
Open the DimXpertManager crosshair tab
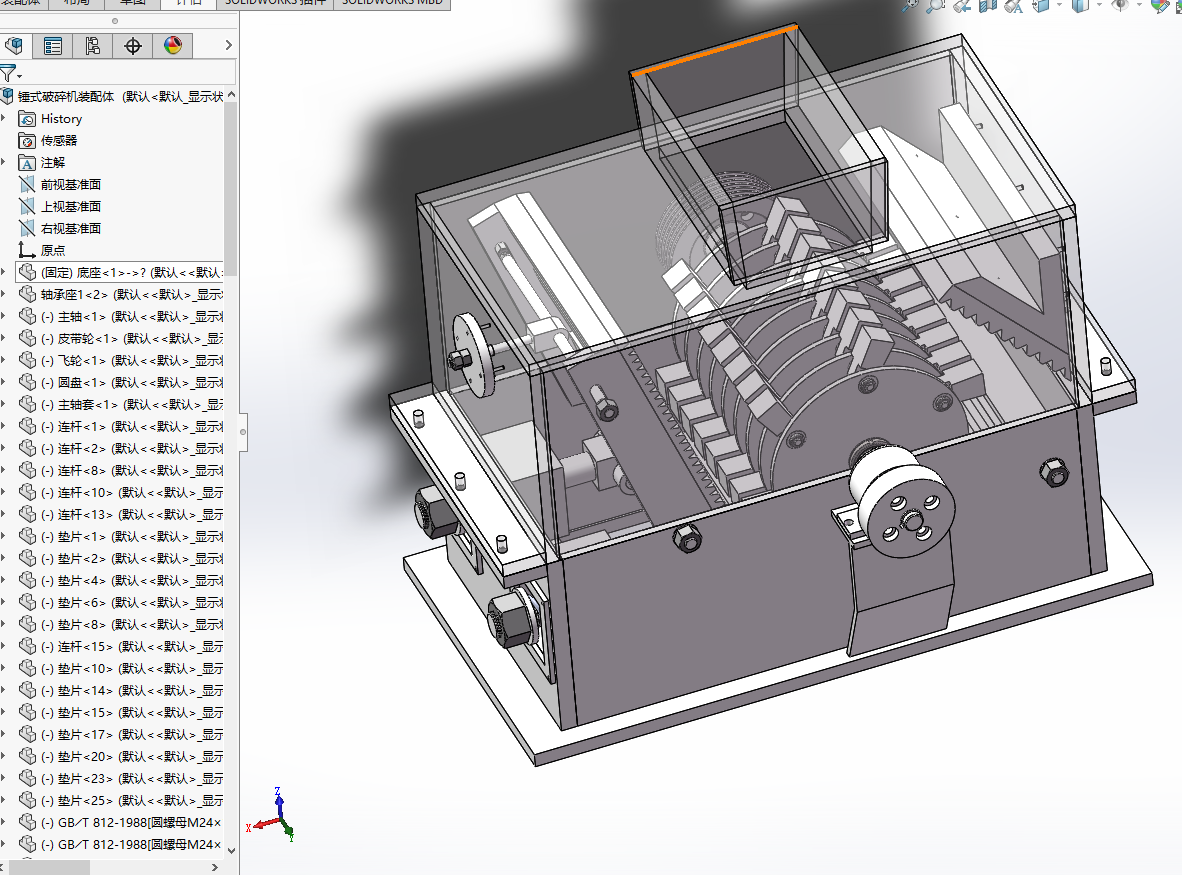tap(133, 46)
